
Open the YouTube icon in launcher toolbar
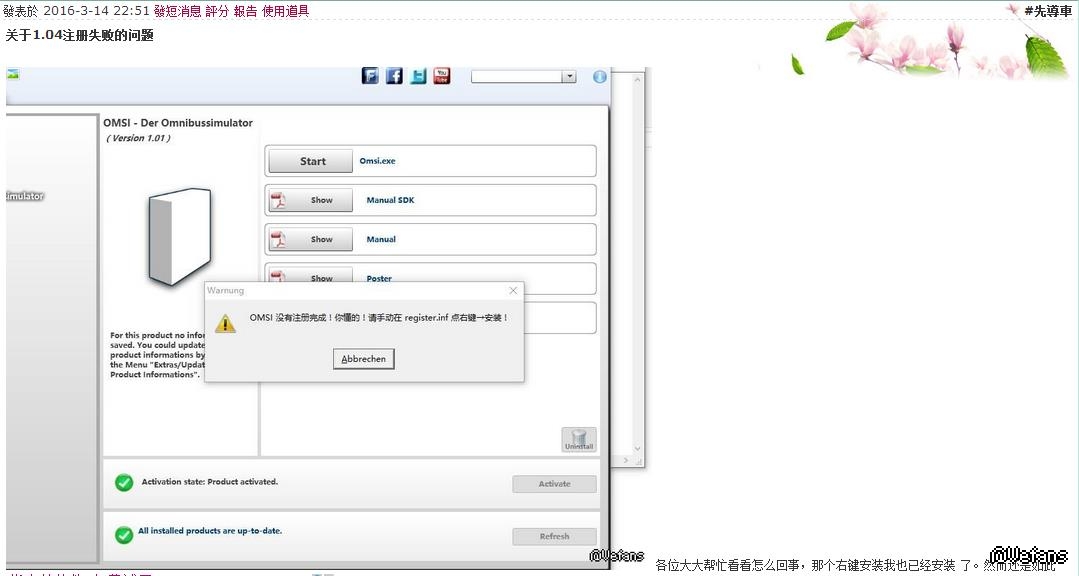[442, 76]
